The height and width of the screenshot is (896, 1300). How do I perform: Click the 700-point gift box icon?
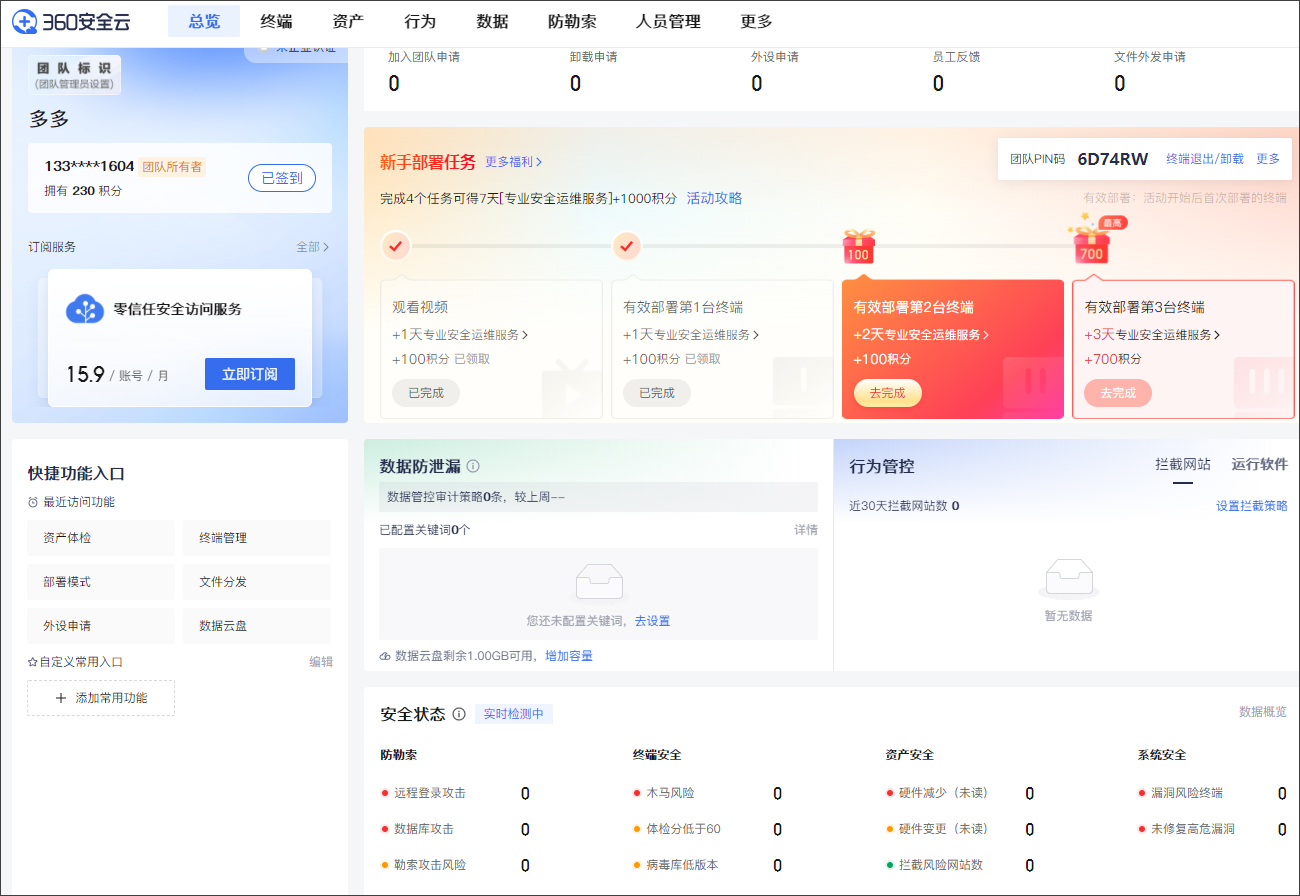point(1091,244)
